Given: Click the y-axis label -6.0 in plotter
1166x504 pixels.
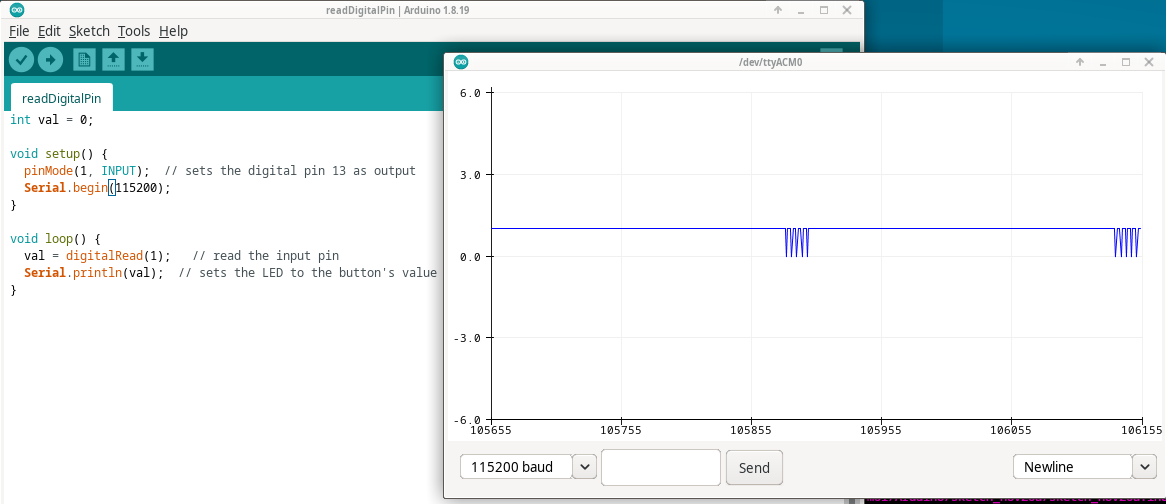Looking at the screenshot, I should click(468, 419).
